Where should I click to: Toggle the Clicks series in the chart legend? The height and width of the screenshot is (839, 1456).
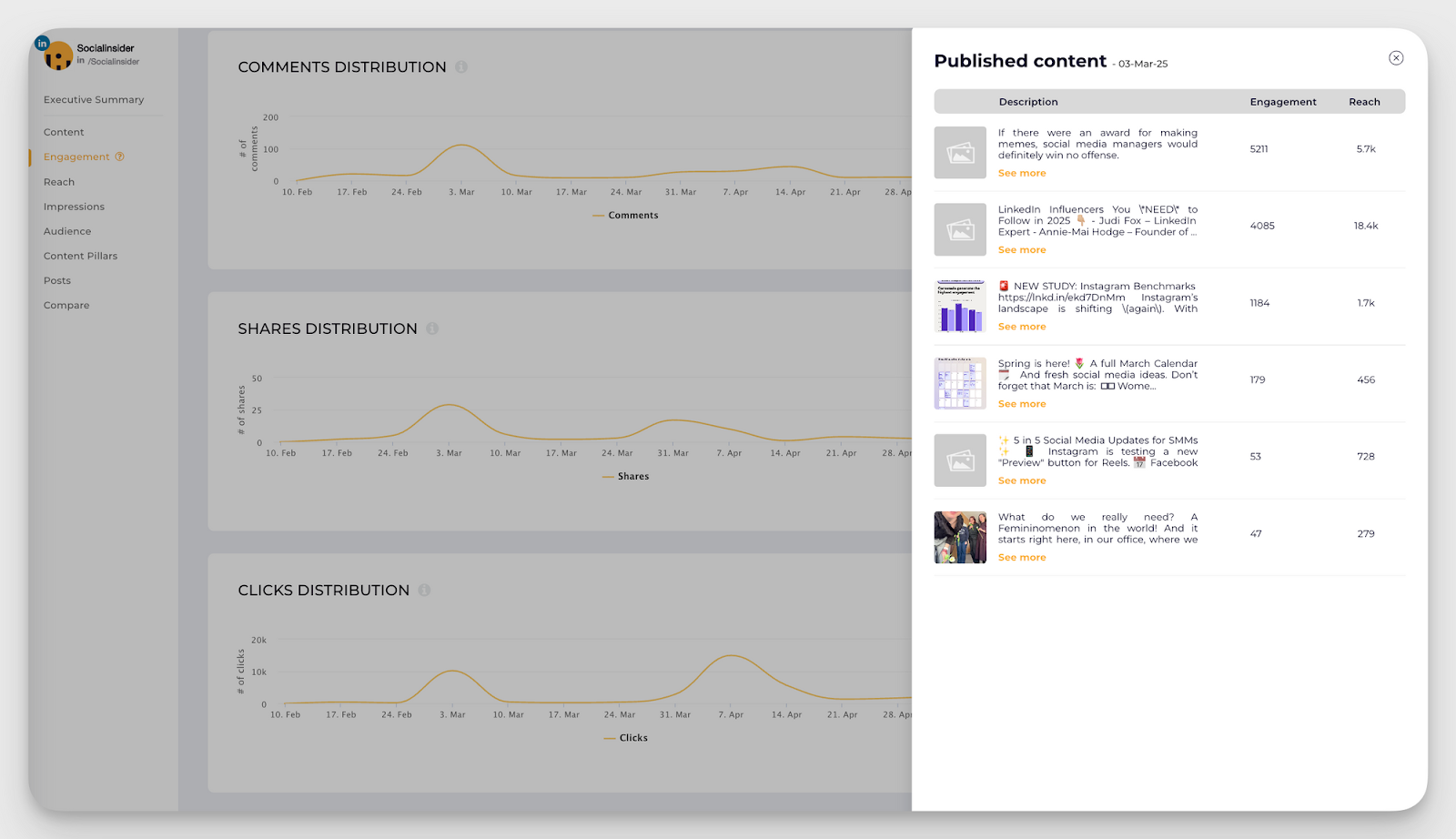click(x=625, y=738)
